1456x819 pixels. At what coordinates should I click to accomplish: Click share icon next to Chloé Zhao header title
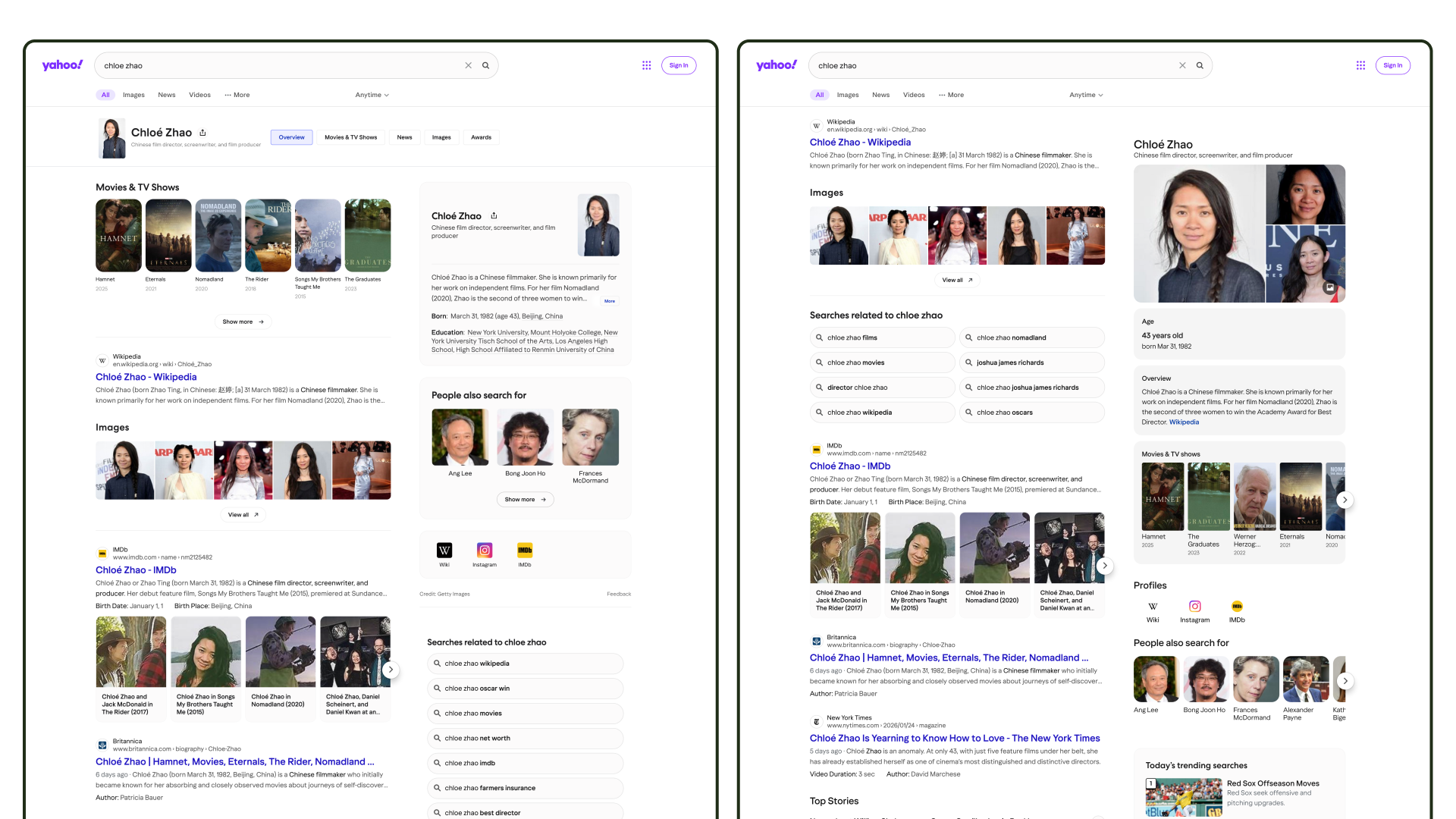pos(202,133)
